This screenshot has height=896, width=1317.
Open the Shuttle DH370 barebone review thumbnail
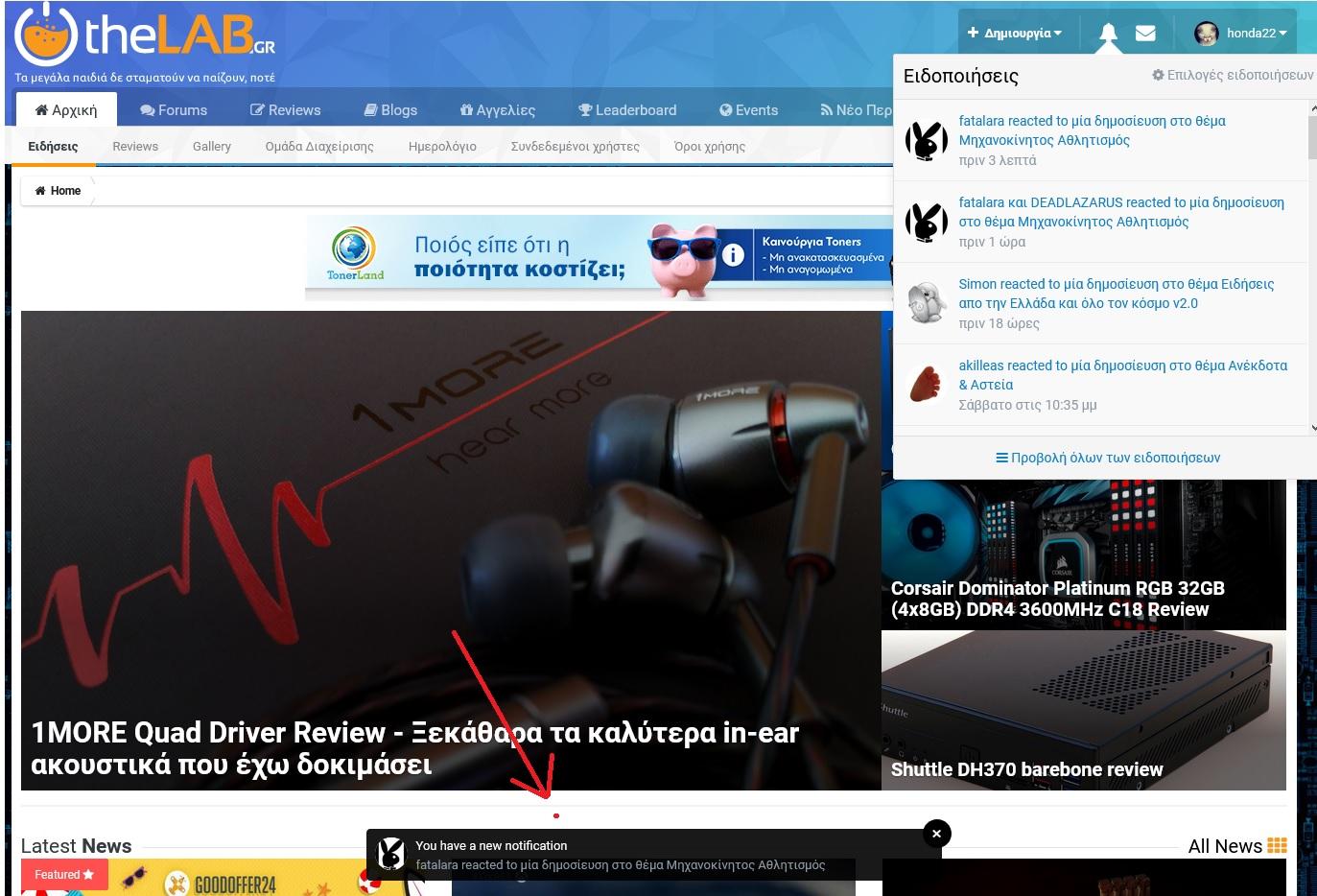pyautogui.click(x=1084, y=710)
